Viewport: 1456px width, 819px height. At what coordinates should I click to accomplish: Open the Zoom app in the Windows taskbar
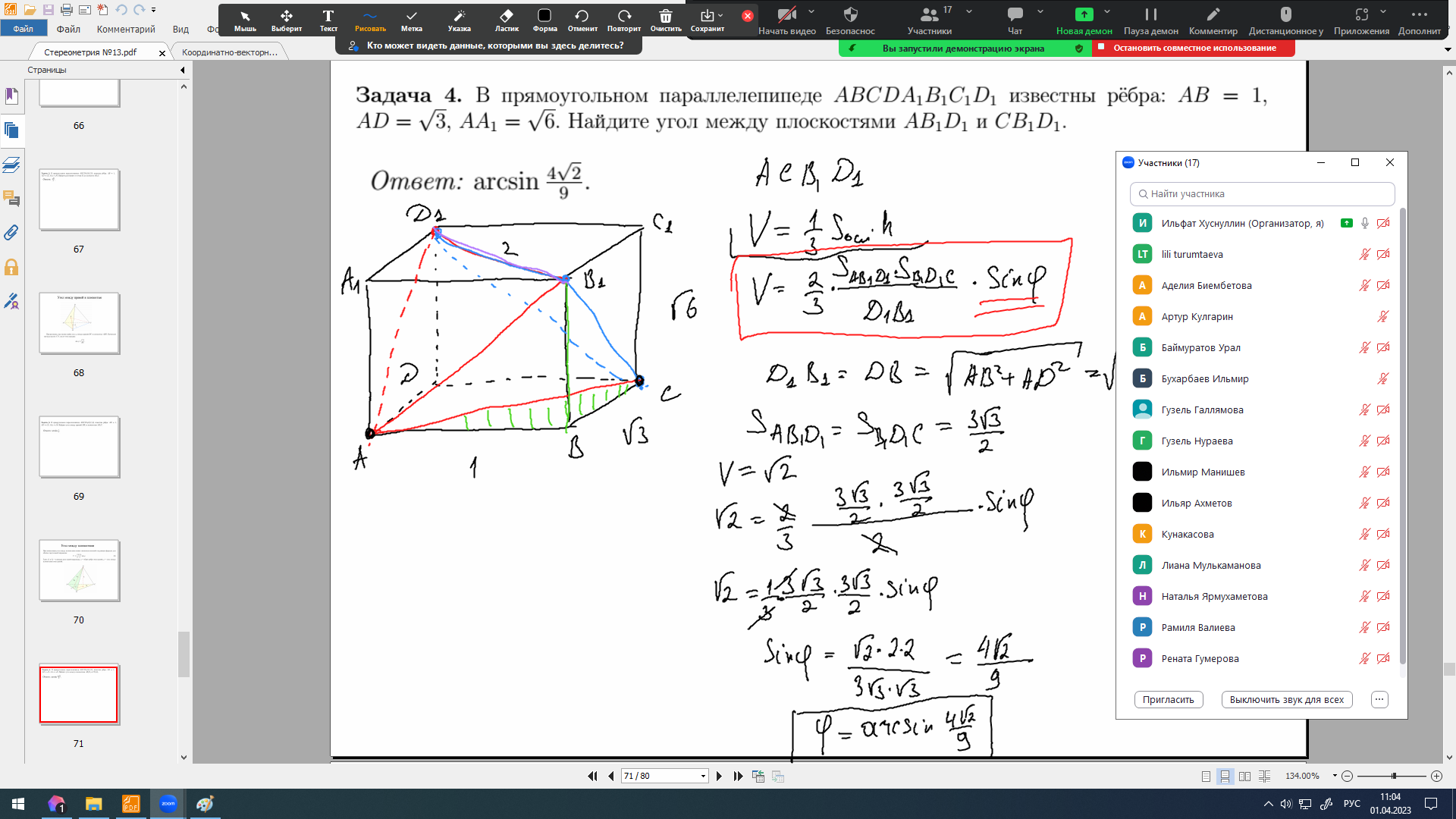pos(168,804)
